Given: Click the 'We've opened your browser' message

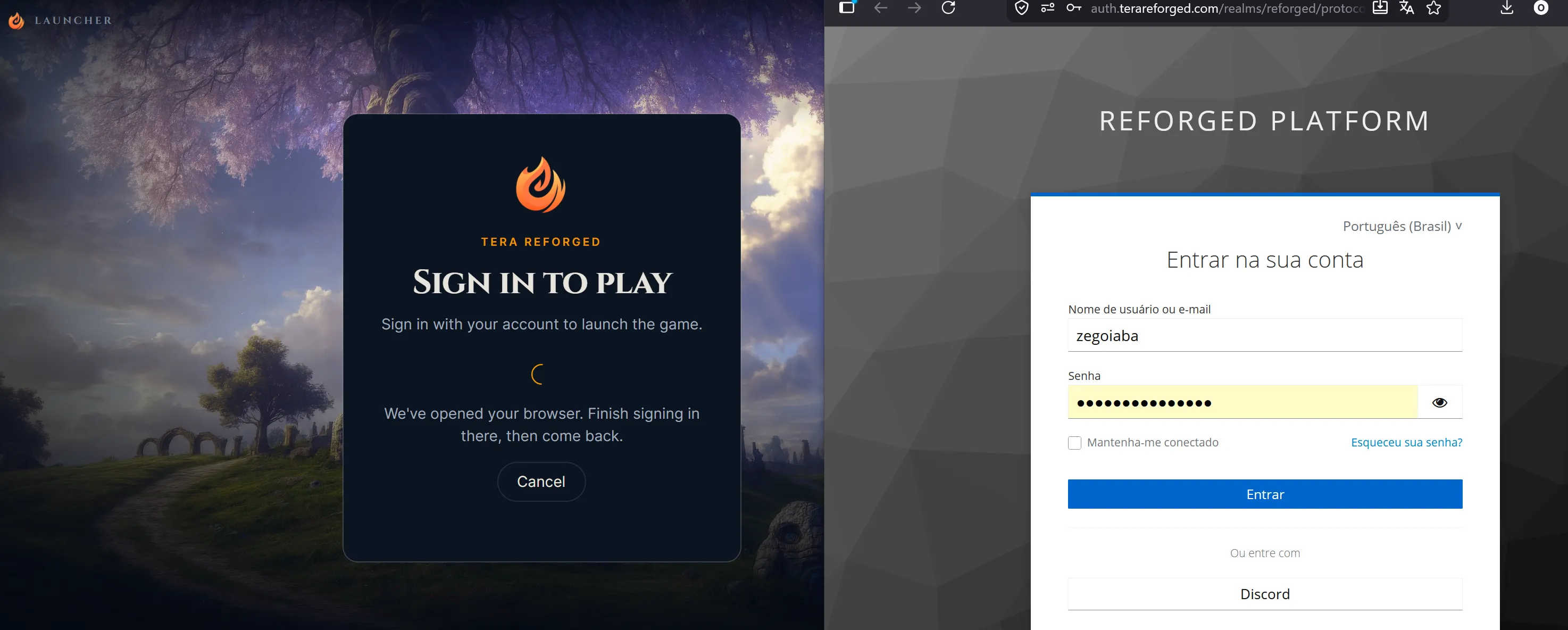Looking at the screenshot, I should pyautogui.click(x=542, y=425).
